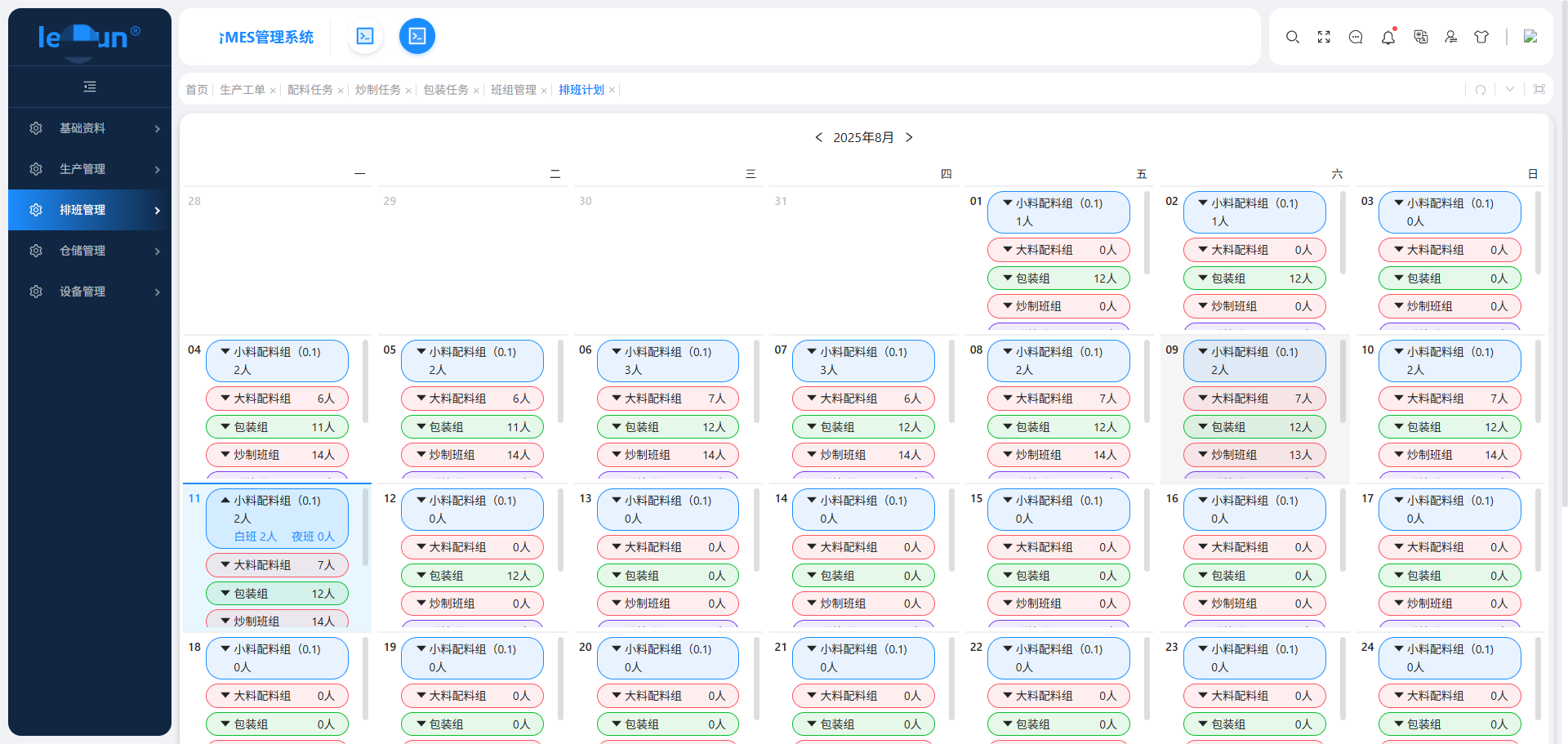Expand 炒制班组 13人 on day 09

(1254, 455)
